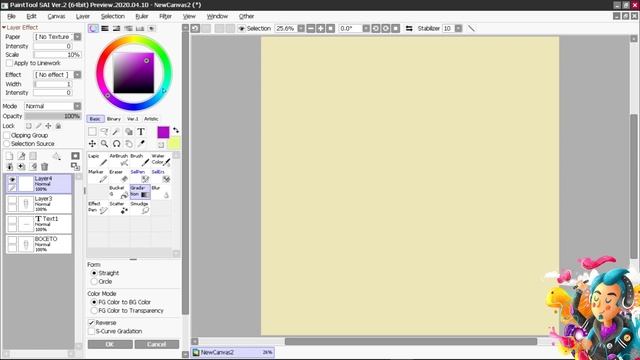This screenshot has width=640, height=360.
Task: Select the eyedropper color picker tool
Action: click(141, 144)
